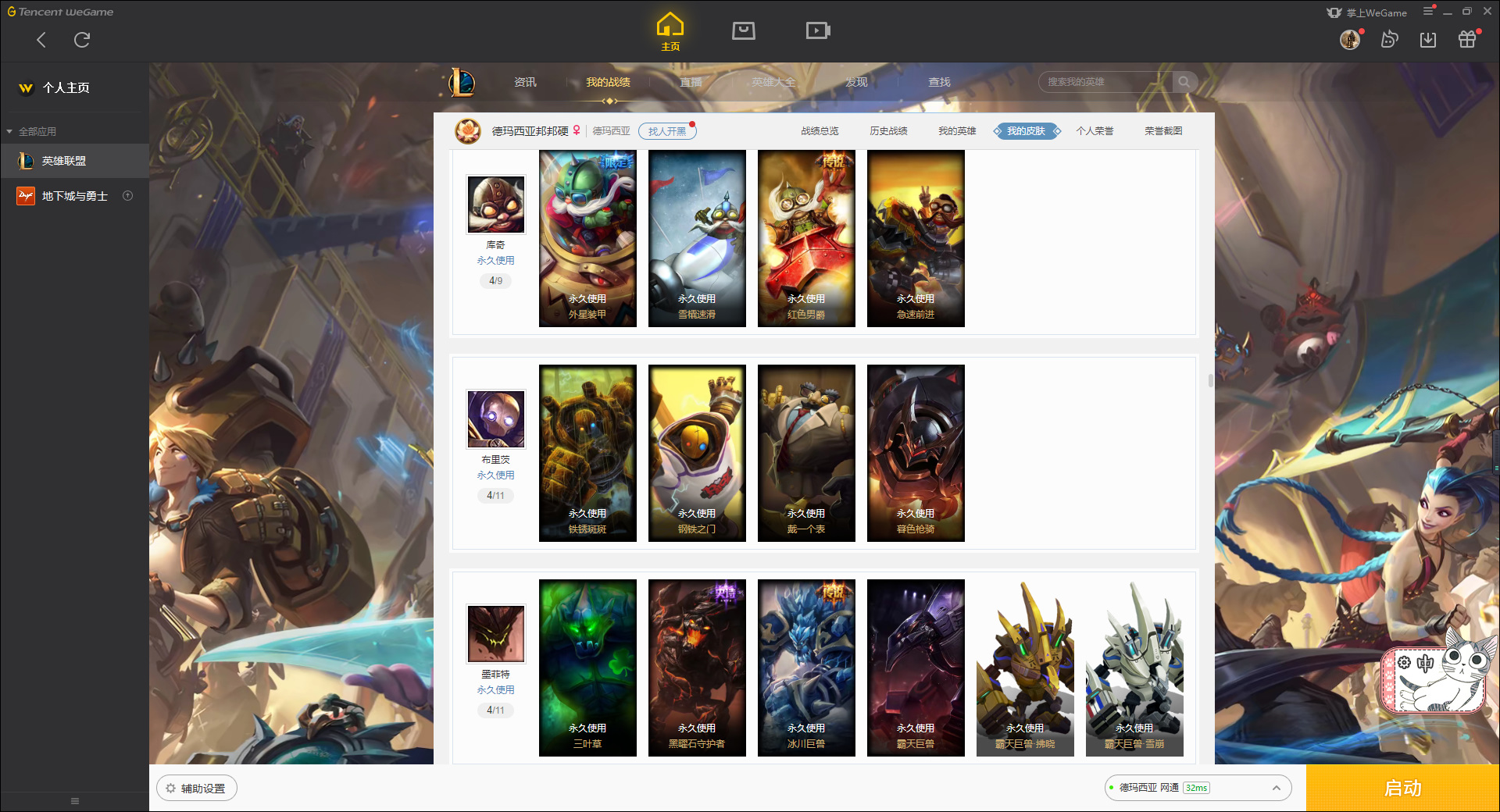Open the 红色男爵 skin card

click(806, 238)
